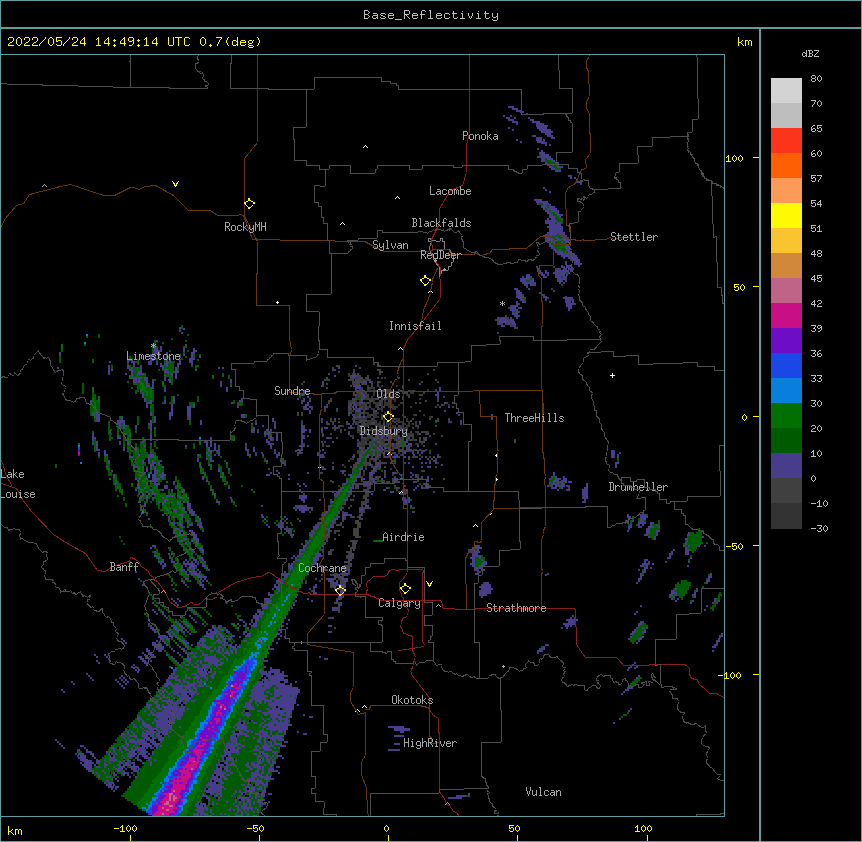Viewport: 862px width, 842px height.
Task: Pick the magenta swatch below 42 dBZ
Action: tap(786, 315)
